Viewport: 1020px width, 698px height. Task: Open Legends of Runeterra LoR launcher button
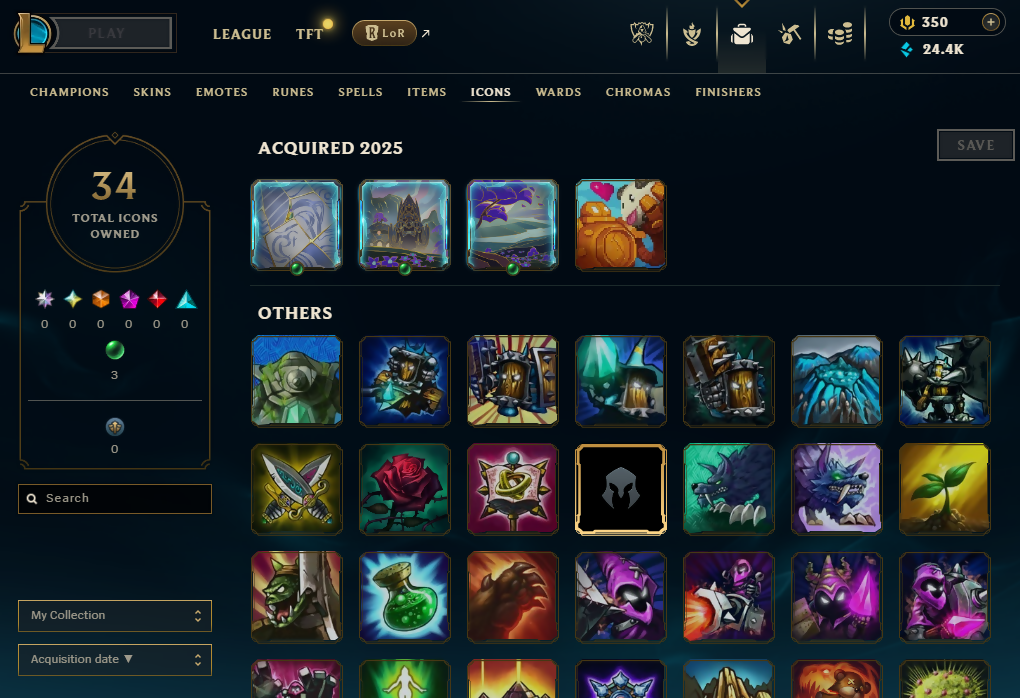(x=384, y=33)
